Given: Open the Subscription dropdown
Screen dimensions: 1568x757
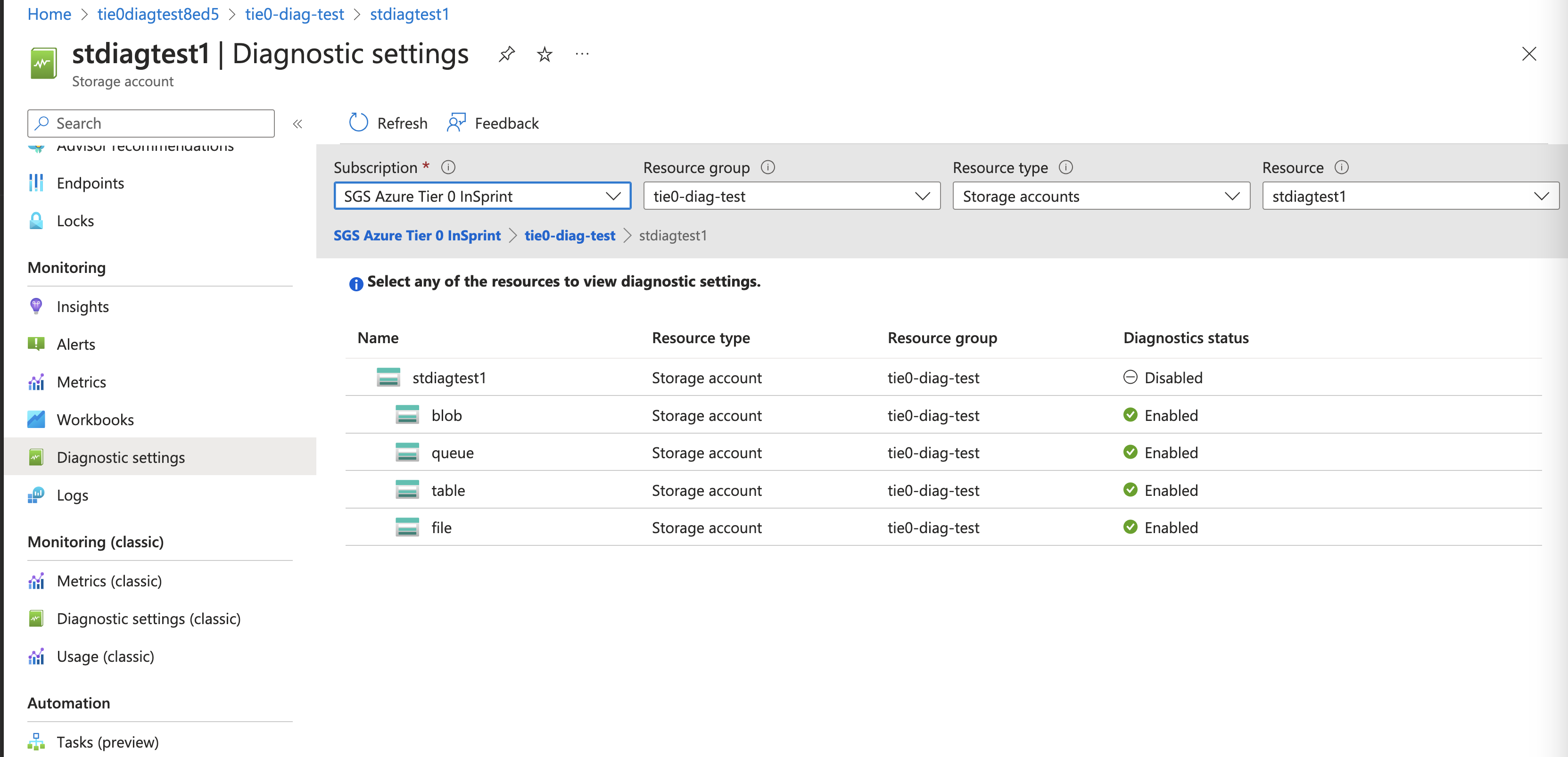Looking at the screenshot, I should (482, 196).
